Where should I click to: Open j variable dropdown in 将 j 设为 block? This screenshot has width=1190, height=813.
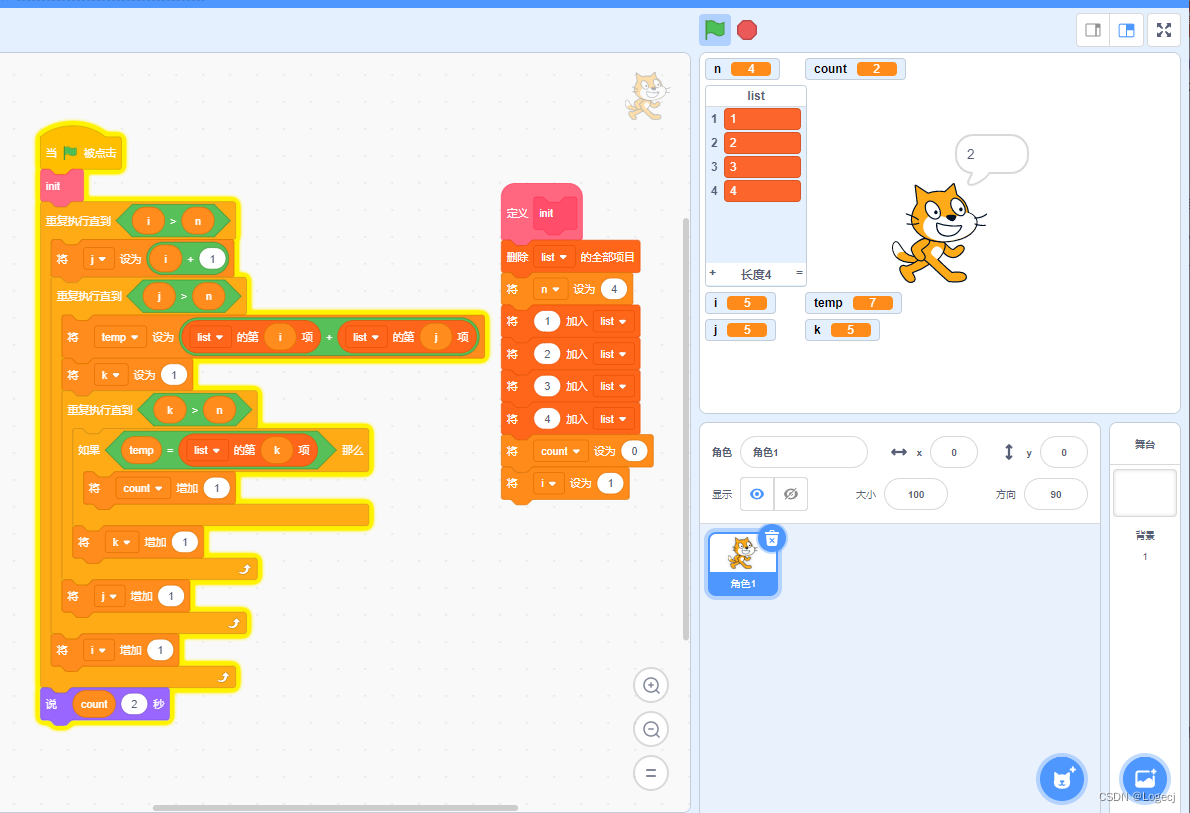coord(98,259)
